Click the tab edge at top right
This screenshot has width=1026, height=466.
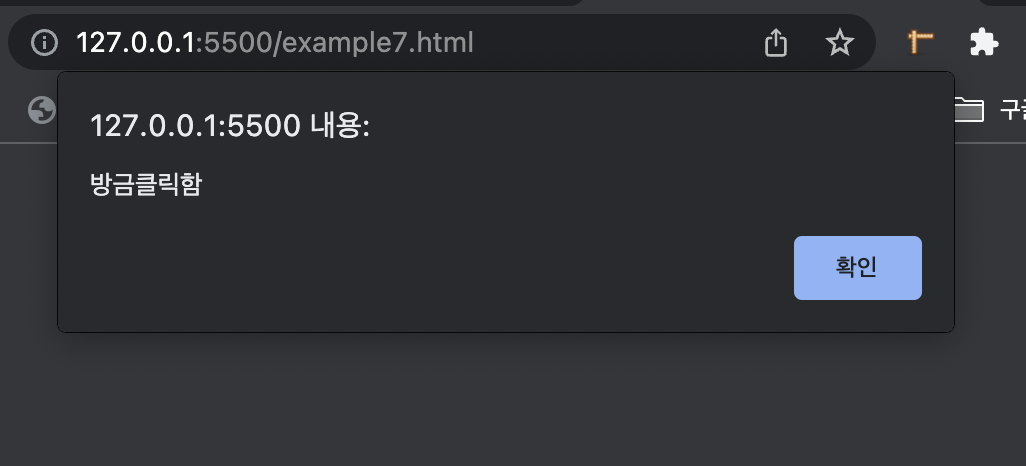pos(1002,3)
